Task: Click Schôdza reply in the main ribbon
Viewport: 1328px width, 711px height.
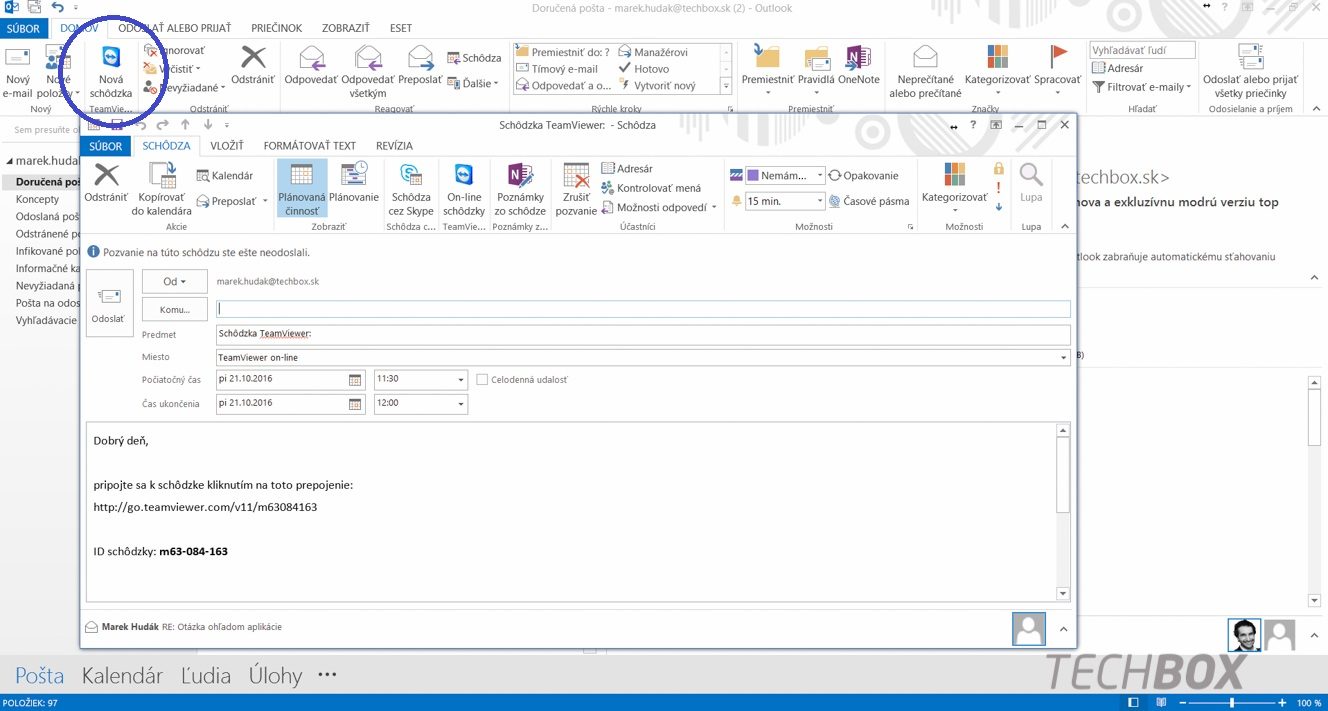Action: click(x=474, y=58)
